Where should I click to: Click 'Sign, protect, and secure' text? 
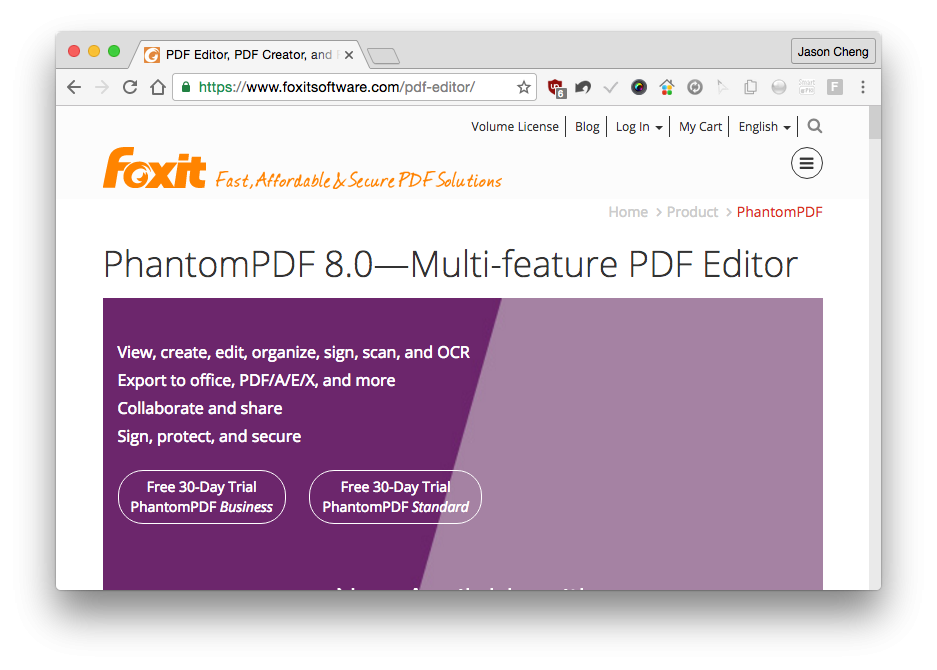[x=209, y=437]
